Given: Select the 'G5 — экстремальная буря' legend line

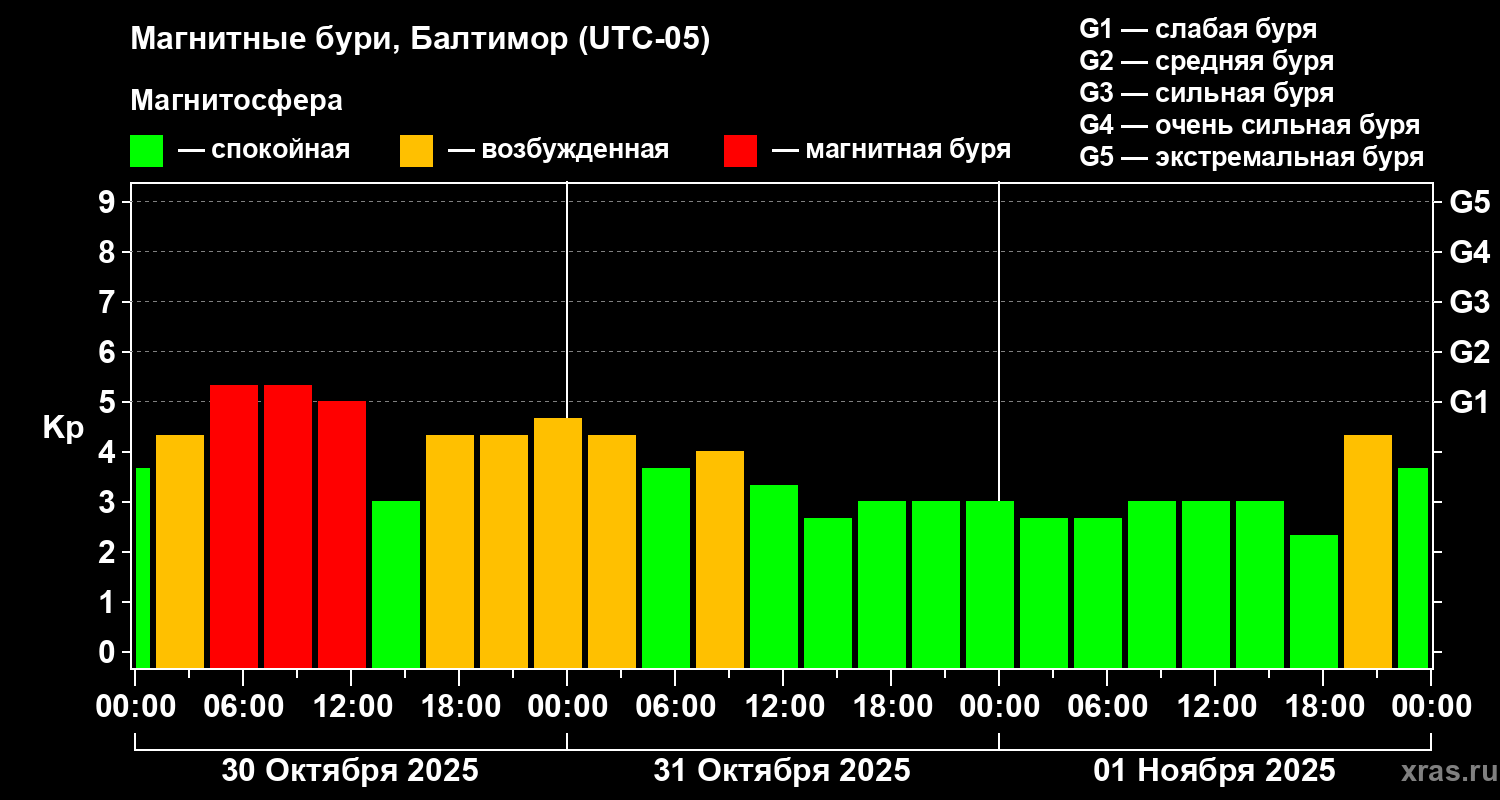Looking at the screenshot, I should click(x=1251, y=157).
